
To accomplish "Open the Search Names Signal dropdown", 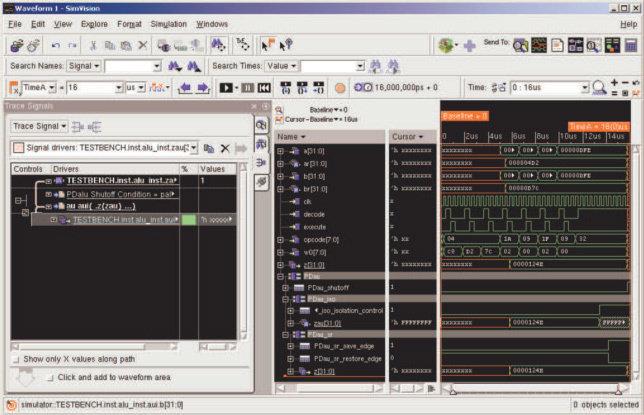I will click(x=84, y=66).
